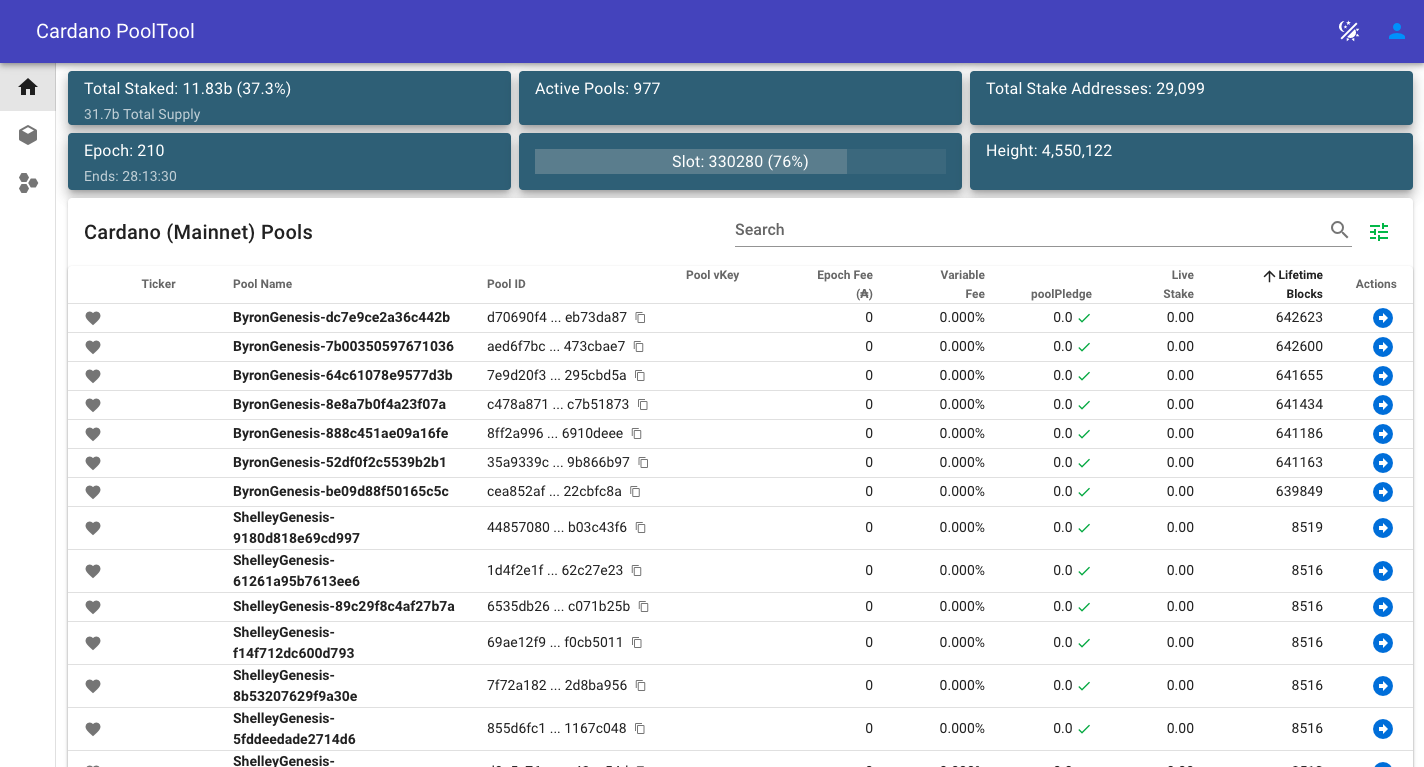Copy pool ID 7e9d20f3 ... 295cbd5a
The height and width of the screenshot is (767, 1424).
coord(640,376)
